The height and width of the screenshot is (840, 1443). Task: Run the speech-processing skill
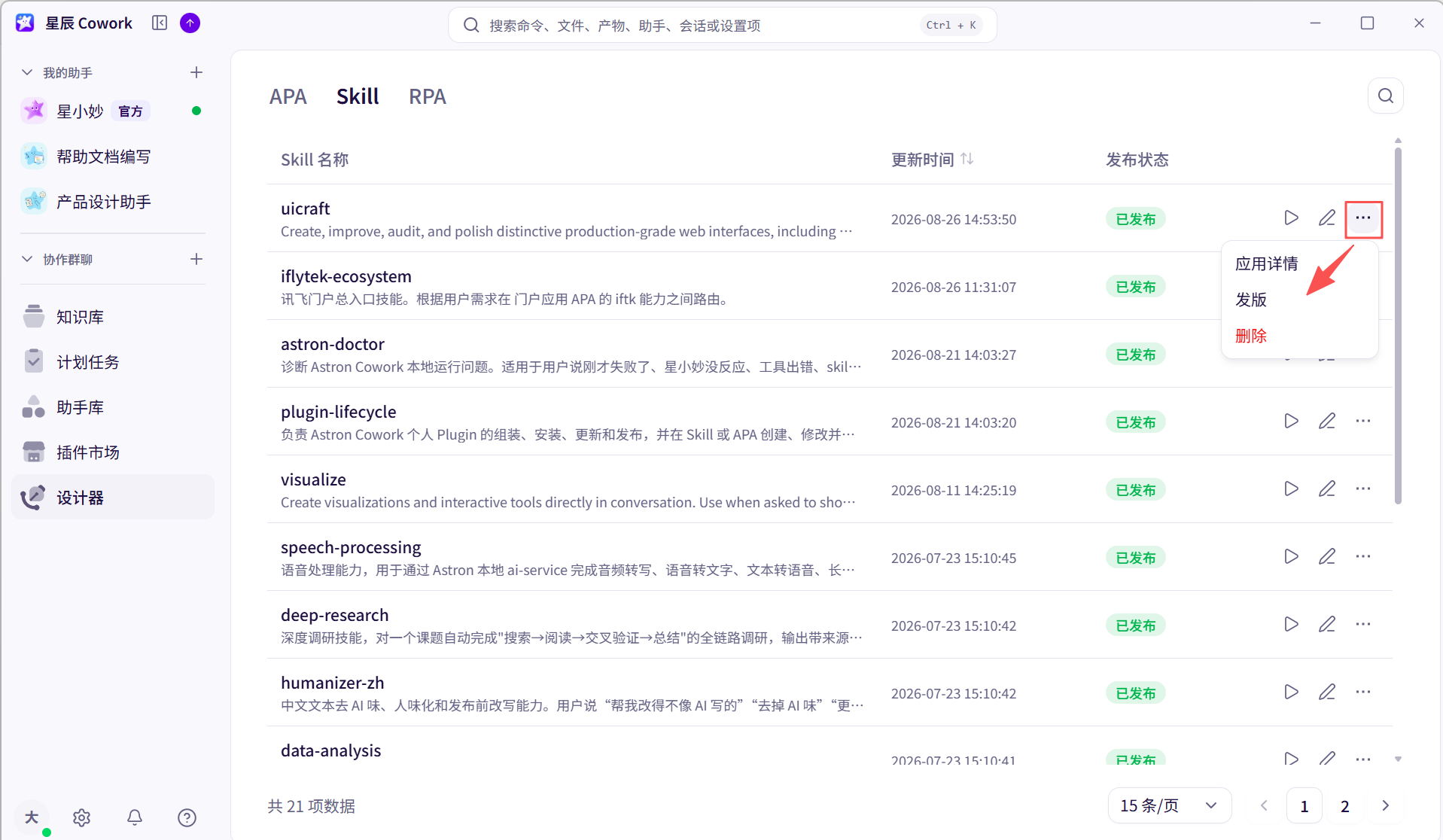(x=1291, y=557)
